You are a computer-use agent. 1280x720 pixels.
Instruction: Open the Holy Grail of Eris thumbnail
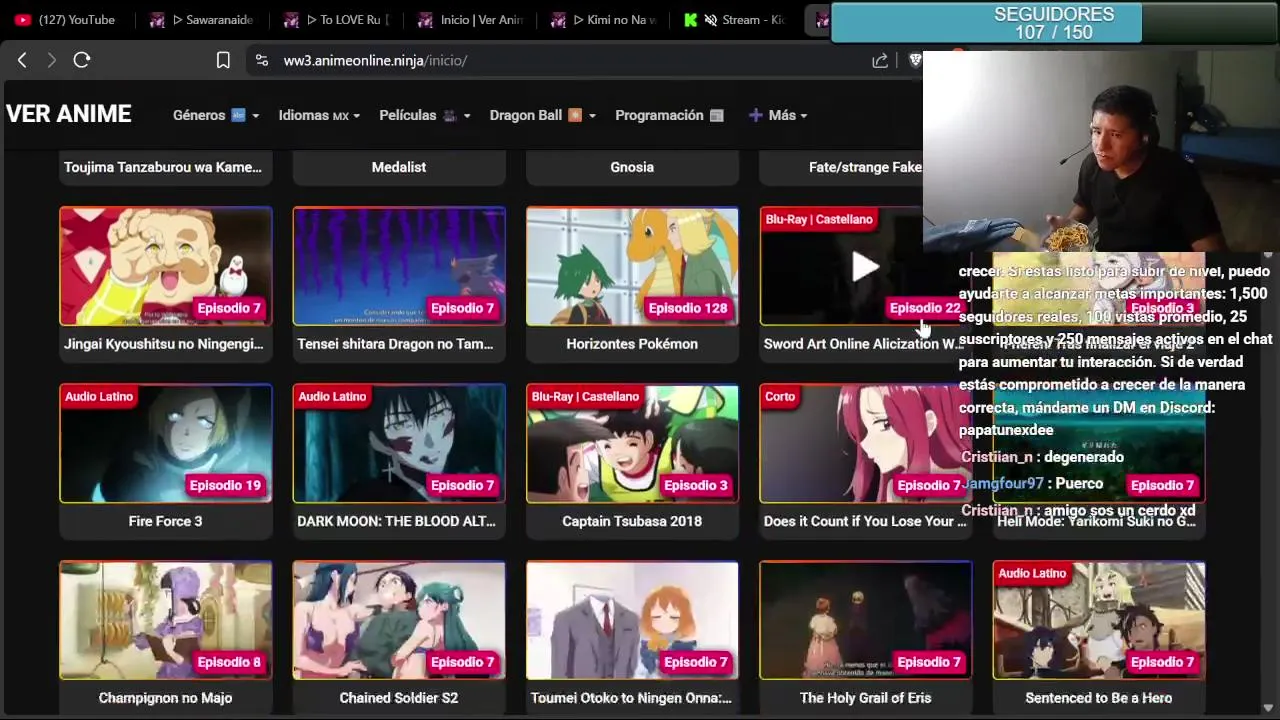(x=866, y=620)
